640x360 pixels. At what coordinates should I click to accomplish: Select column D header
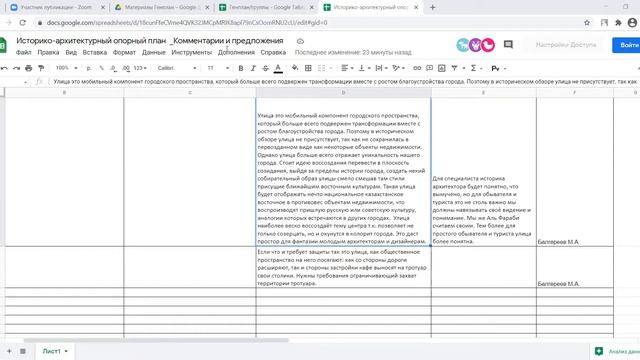click(343, 93)
